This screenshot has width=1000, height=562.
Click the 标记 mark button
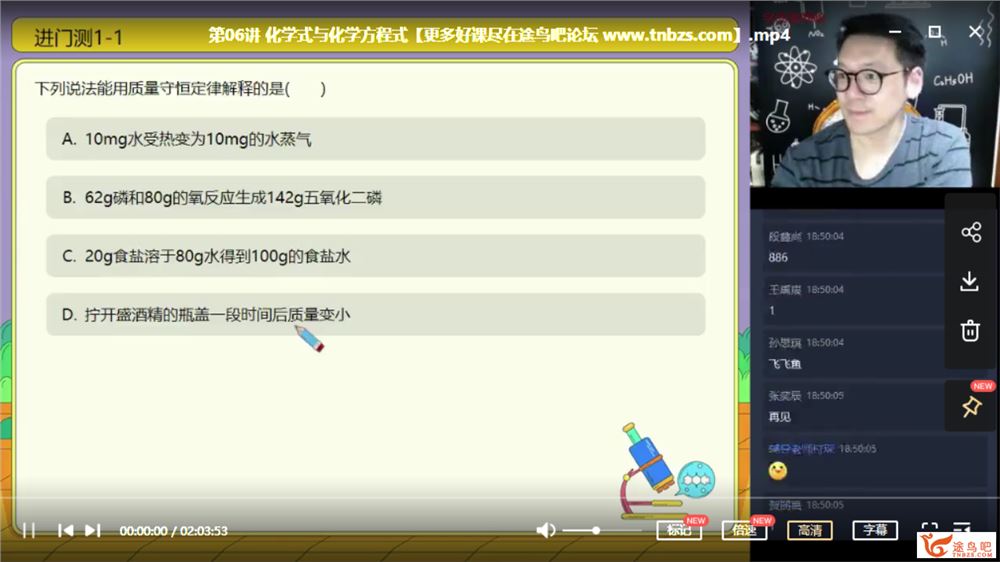coord(679,530)
